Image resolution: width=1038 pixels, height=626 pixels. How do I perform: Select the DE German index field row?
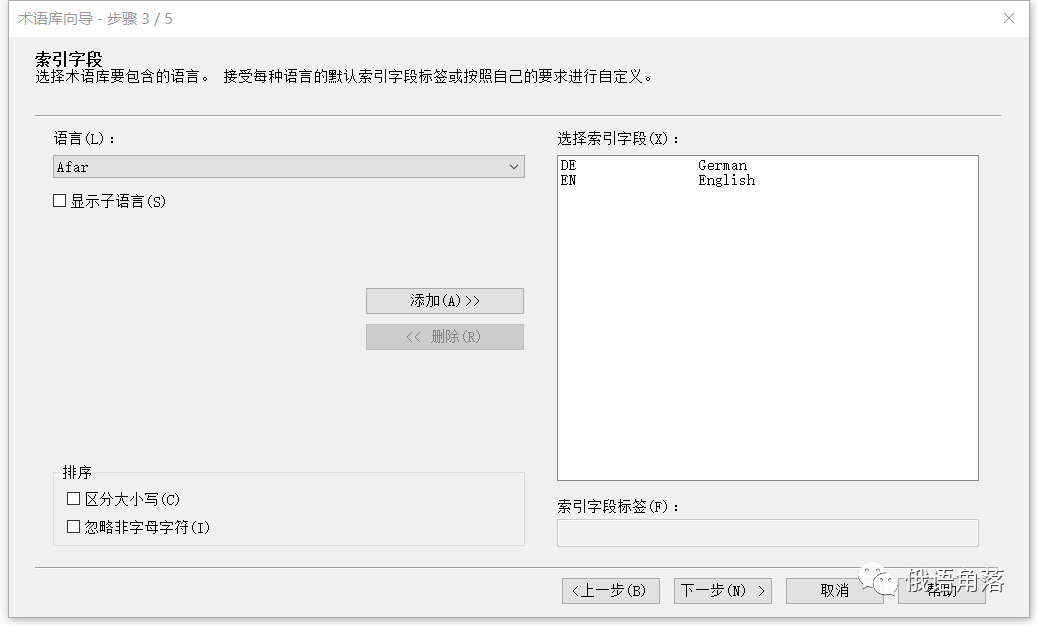767,165
